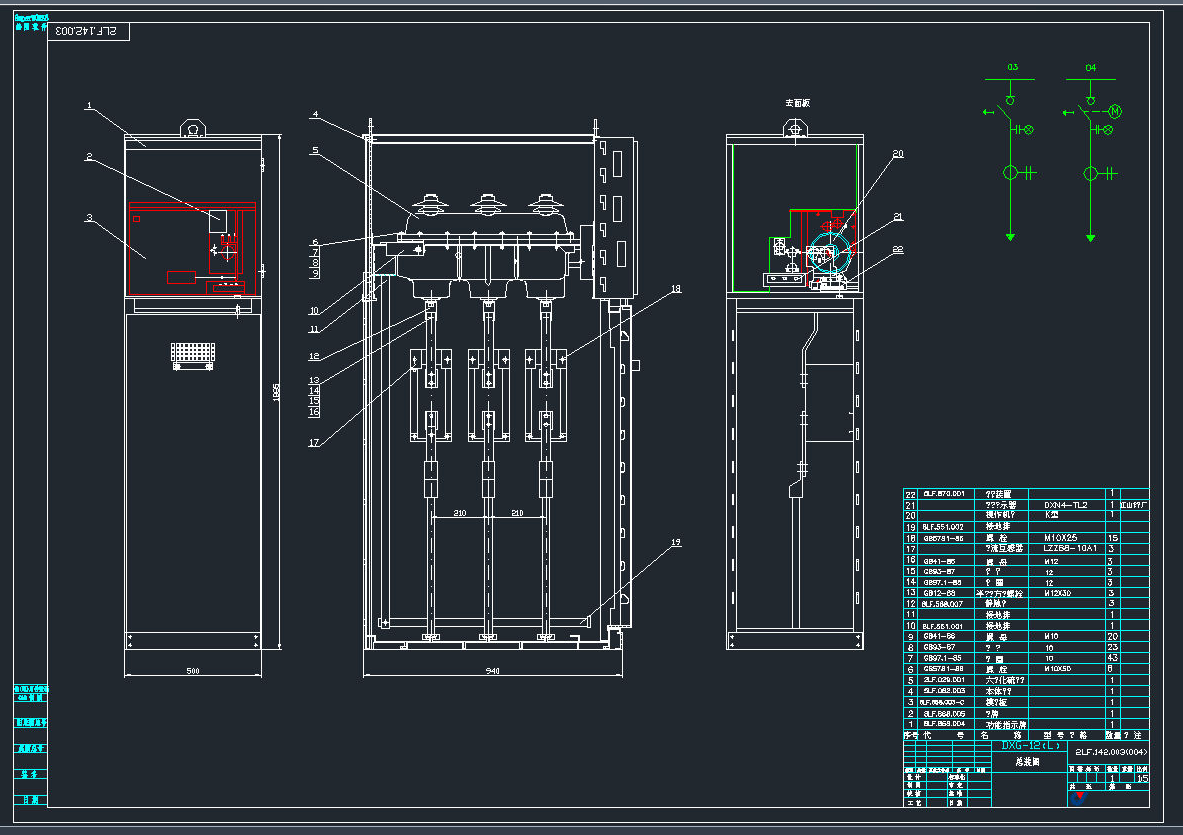Click the 2LF.142.003(004) drawing code
This screenshot has height=835, width=1183.
coord(1110,751)
